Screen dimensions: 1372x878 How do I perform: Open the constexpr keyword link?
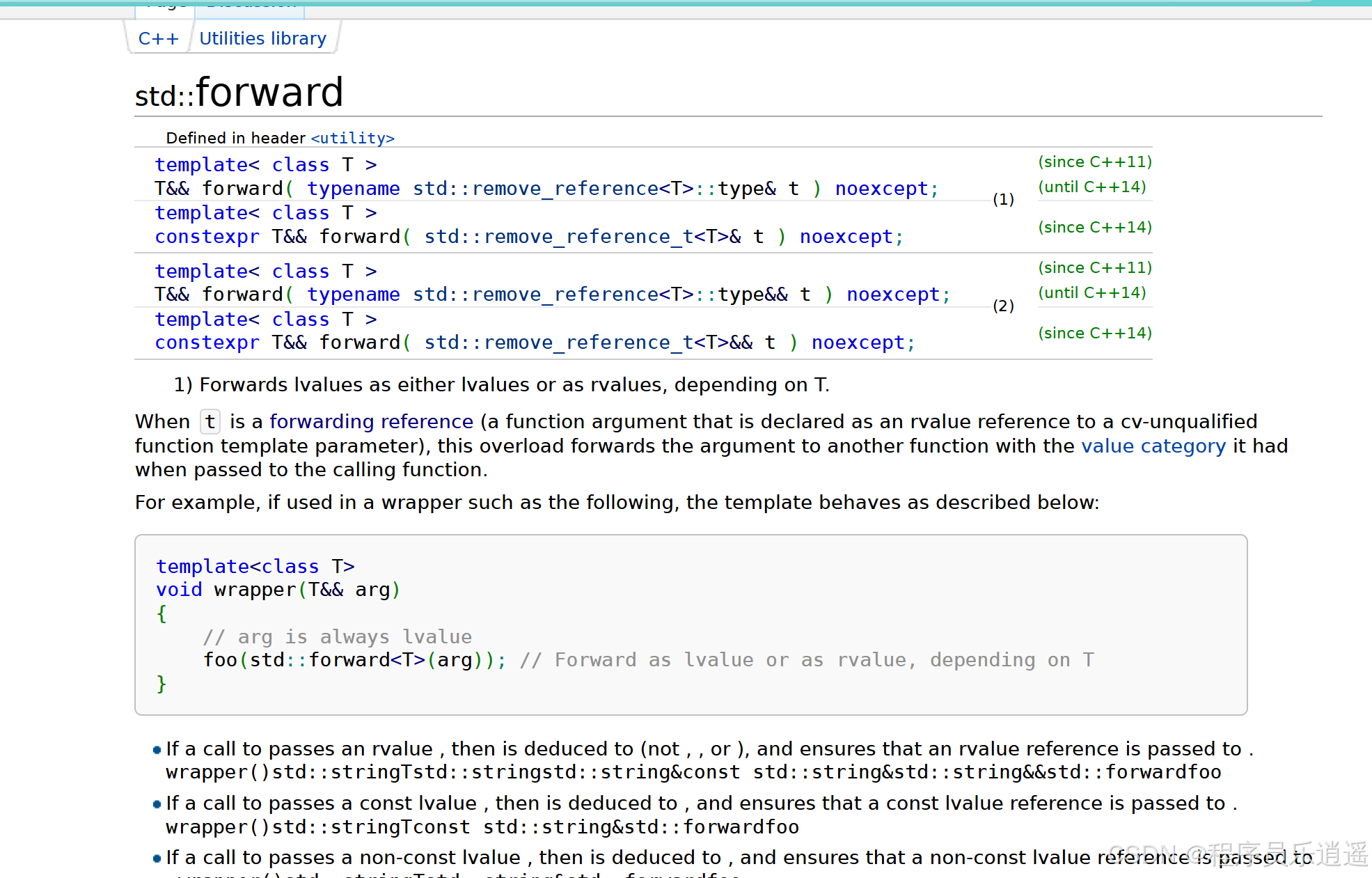coord(207,237)
